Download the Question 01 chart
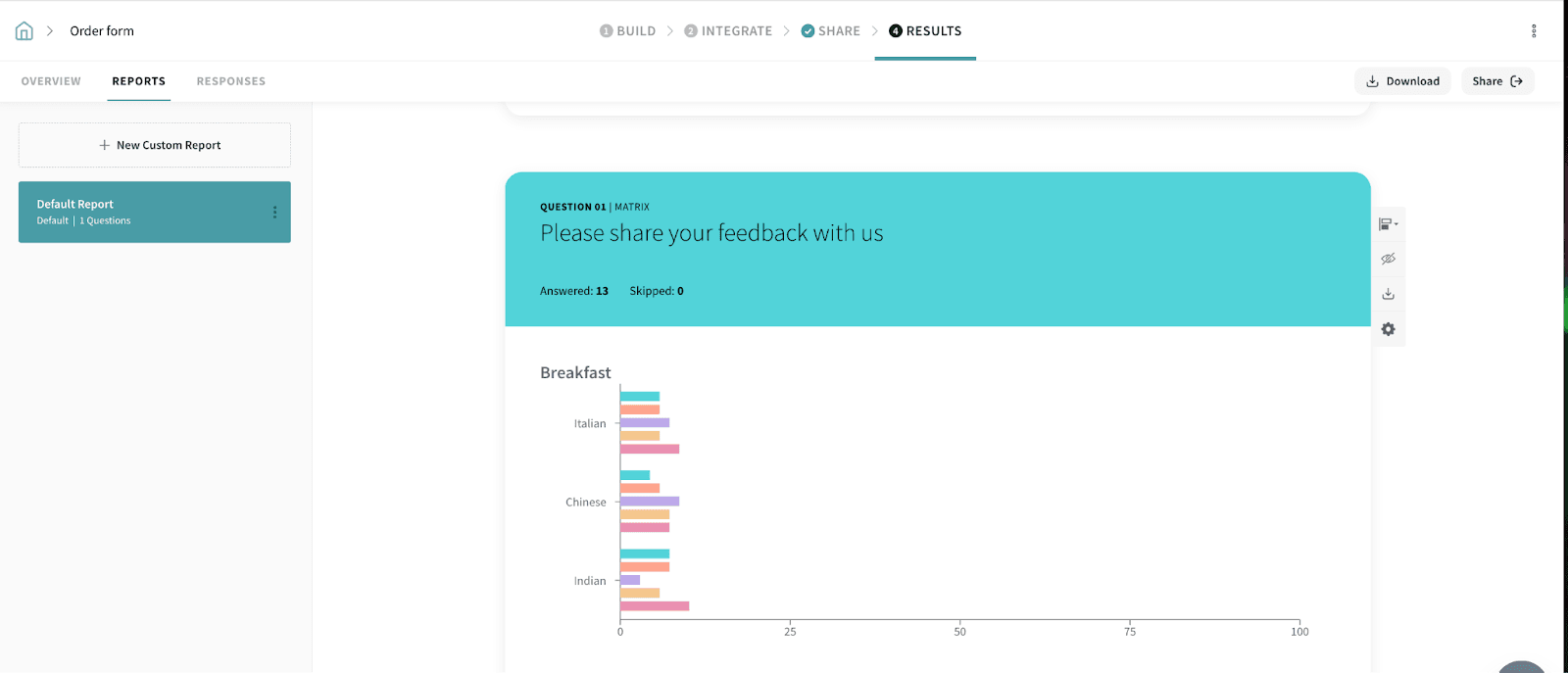 pyautogui.click(x=1388, y=294)
